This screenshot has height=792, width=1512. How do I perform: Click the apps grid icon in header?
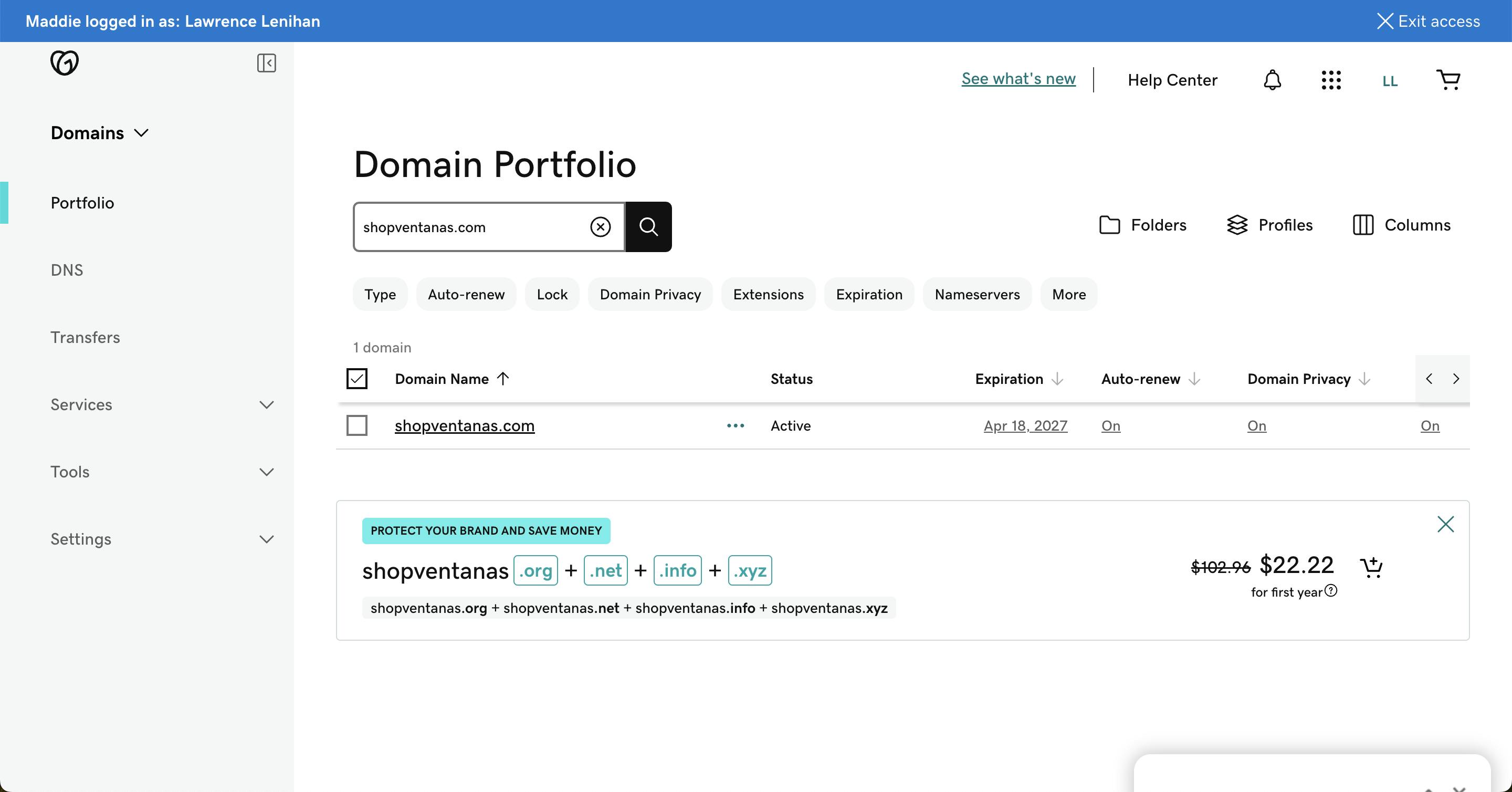tap(1331, 79)
